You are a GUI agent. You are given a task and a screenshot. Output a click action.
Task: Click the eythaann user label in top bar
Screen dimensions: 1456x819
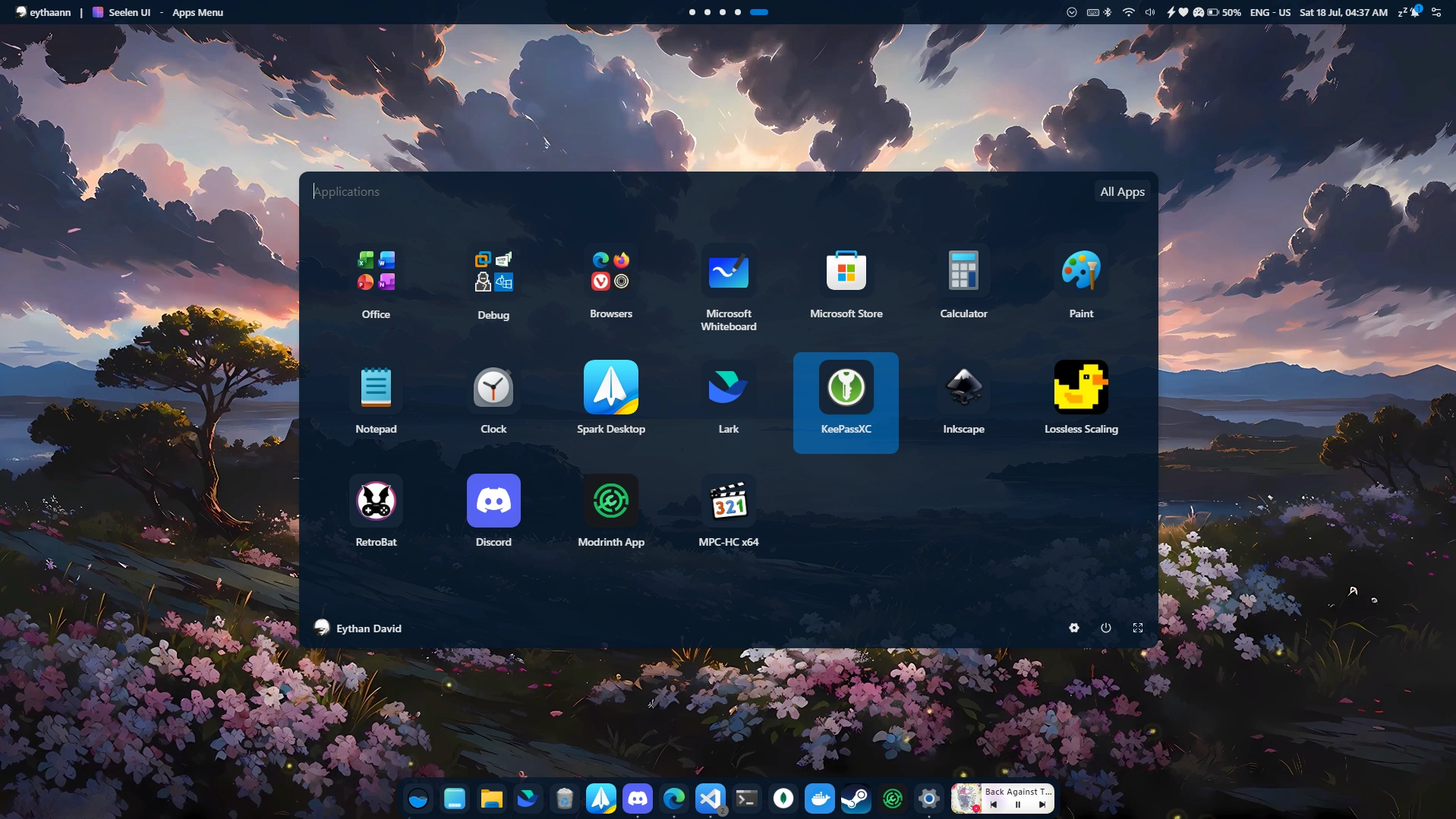43,12
